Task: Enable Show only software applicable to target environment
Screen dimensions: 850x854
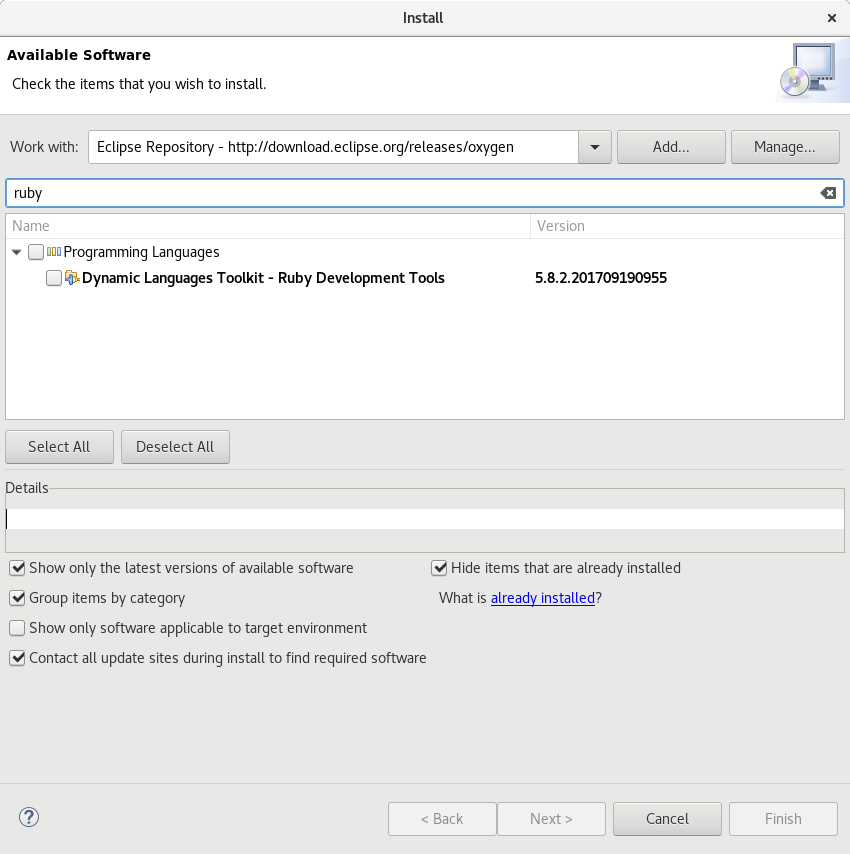Action: (x=17, y=628)
